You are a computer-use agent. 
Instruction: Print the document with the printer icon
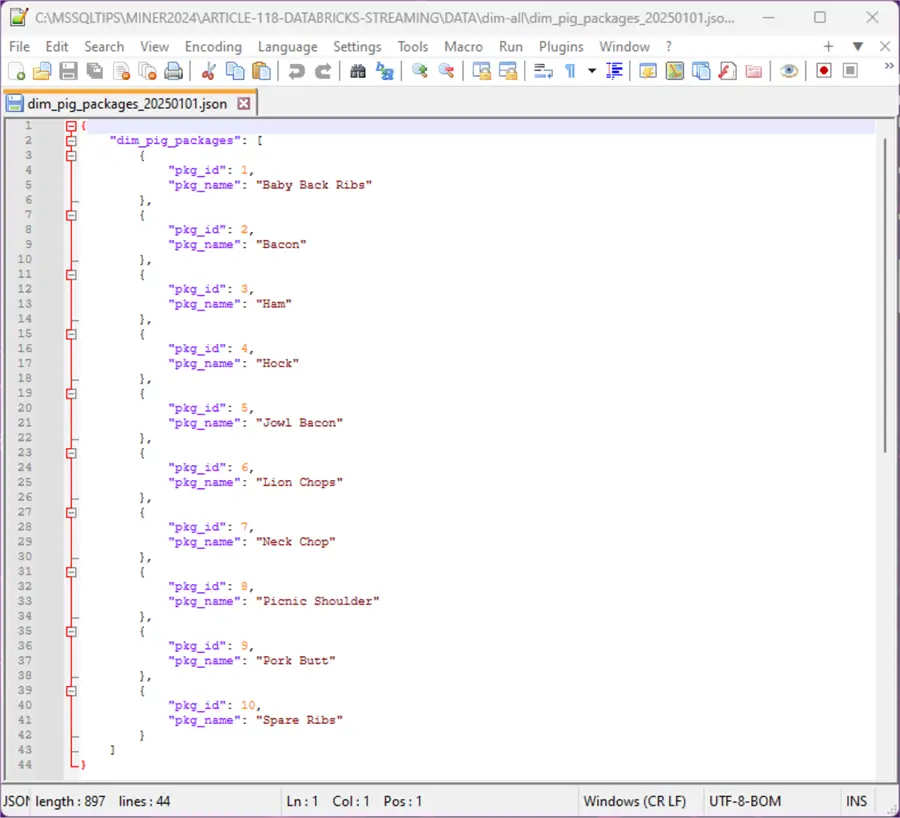tap(173, 71)
